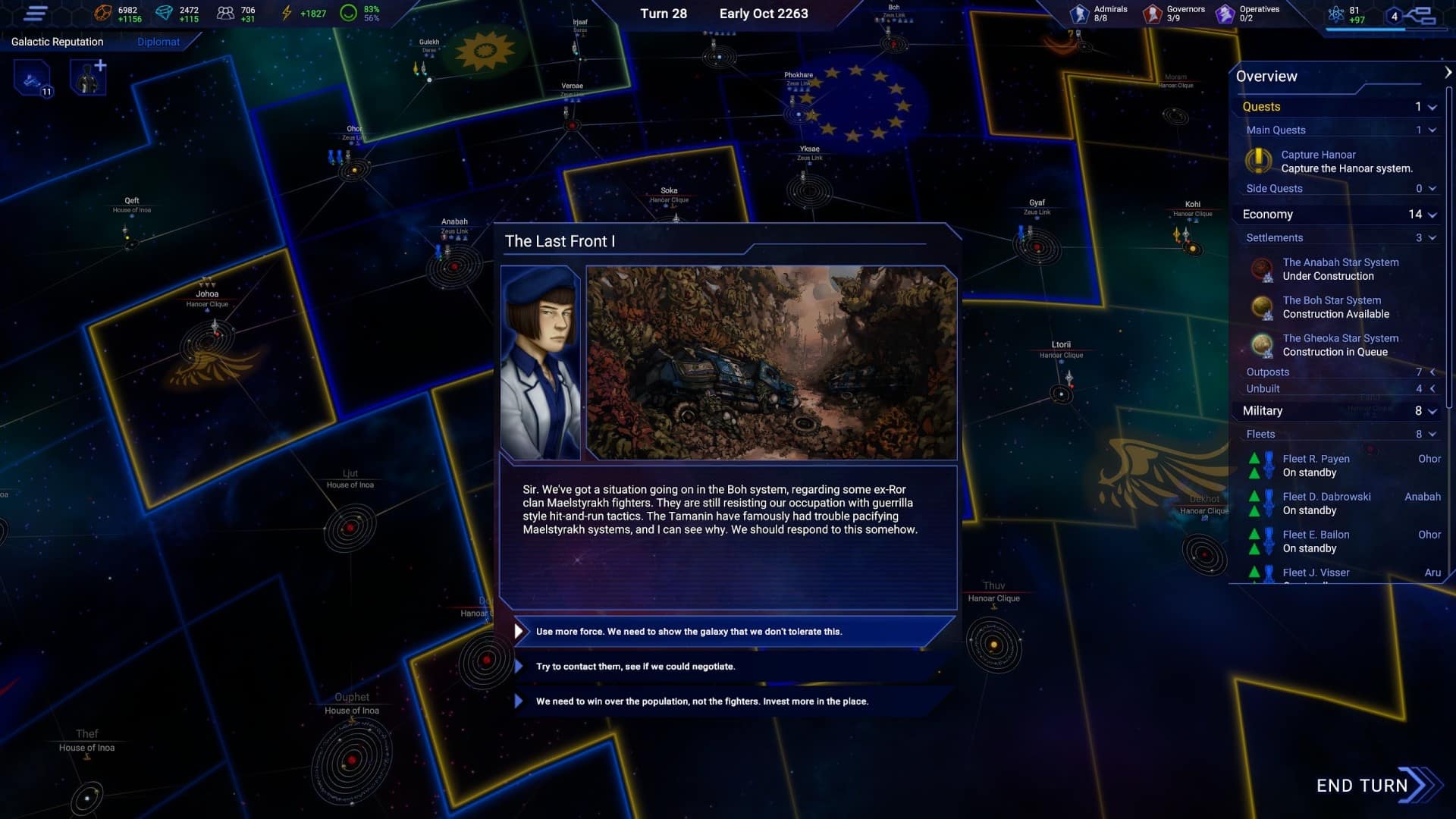Expand the Military section
This screenshot has height=819, width=1456.
1432,410
